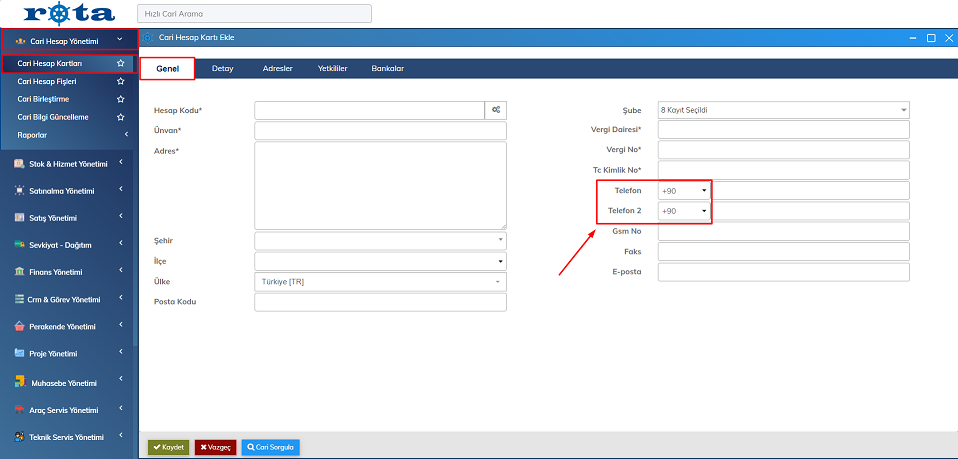Expand the Ülke dropdown showing Türkiye
The height and width of the screenshot is (459, 958).
380,282
